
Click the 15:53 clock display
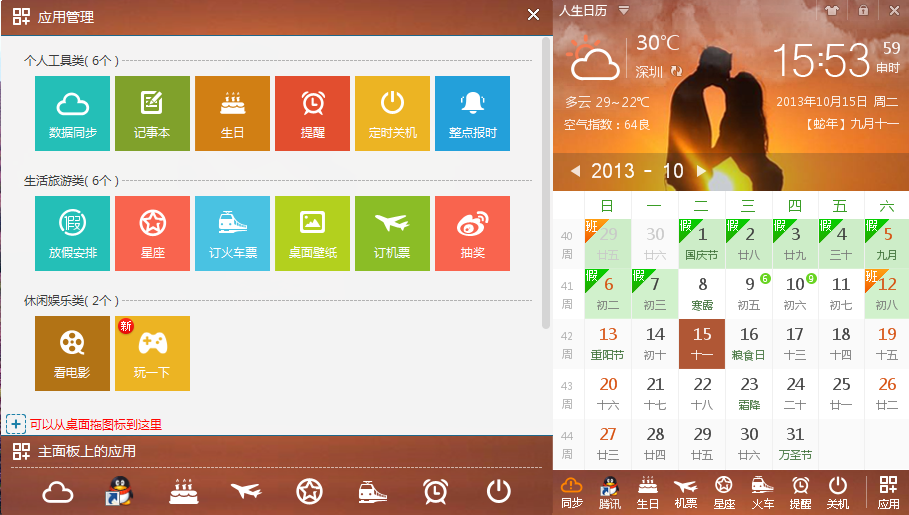coord(821,60)
